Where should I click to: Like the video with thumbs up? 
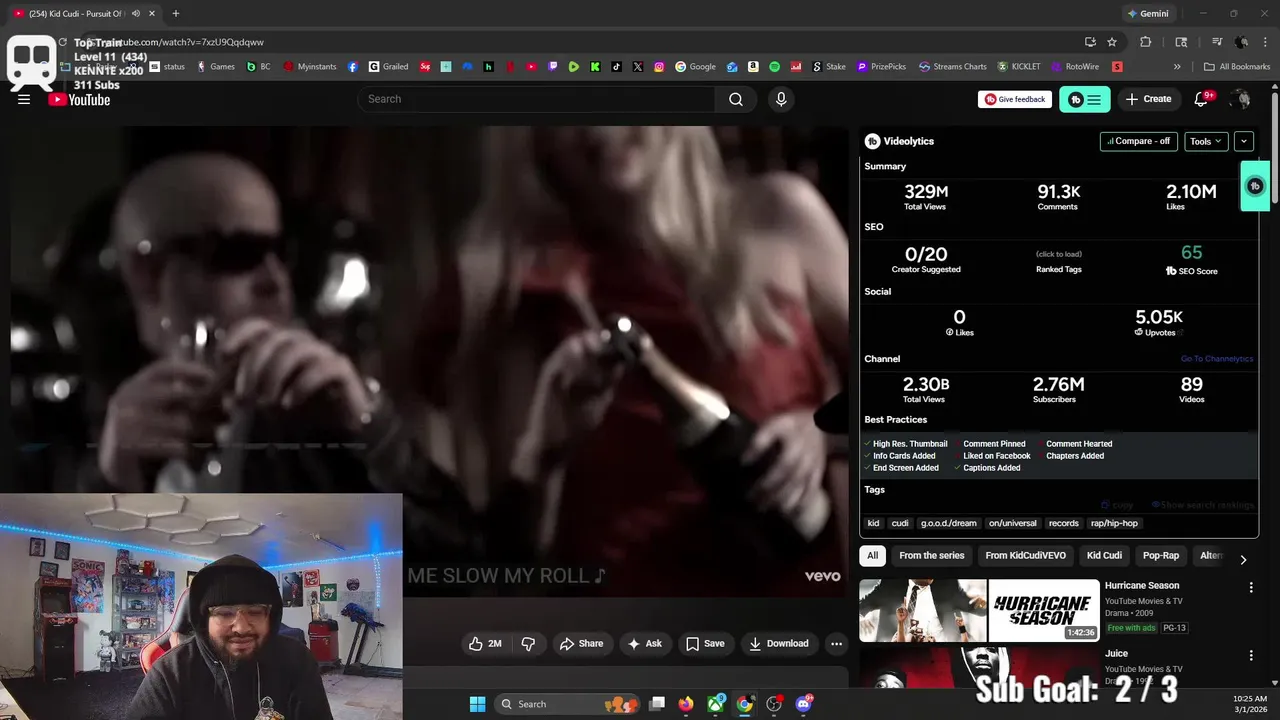(x=485, y=643)
